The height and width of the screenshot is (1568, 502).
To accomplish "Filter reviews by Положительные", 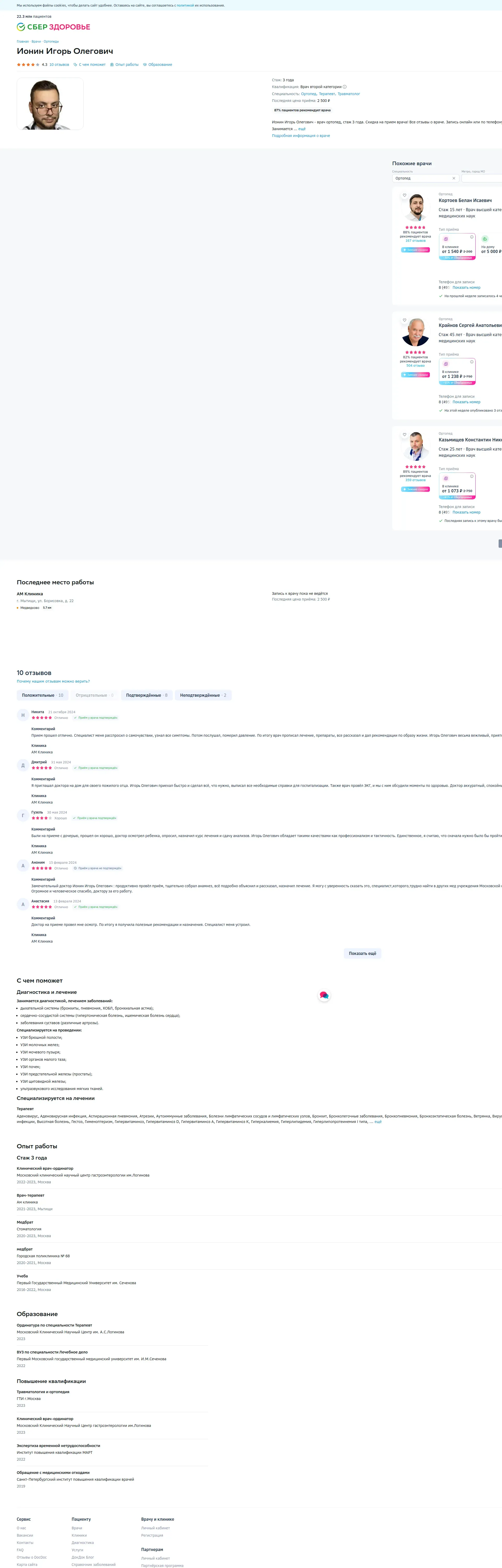I will (x=43, y=695).
